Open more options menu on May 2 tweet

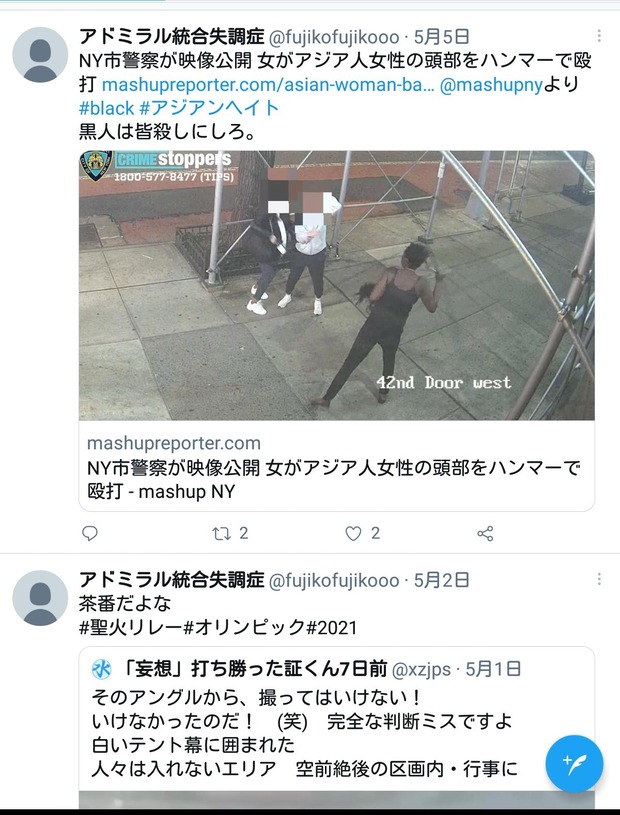click(599, 579)
